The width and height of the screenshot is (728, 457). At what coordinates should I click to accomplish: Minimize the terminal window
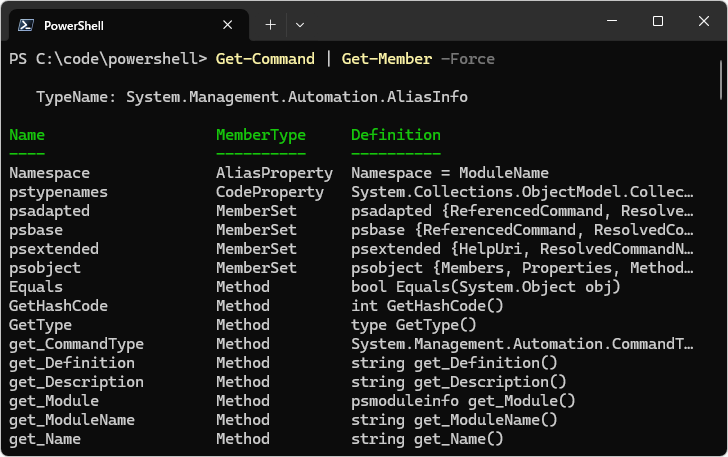coord(611,21)
